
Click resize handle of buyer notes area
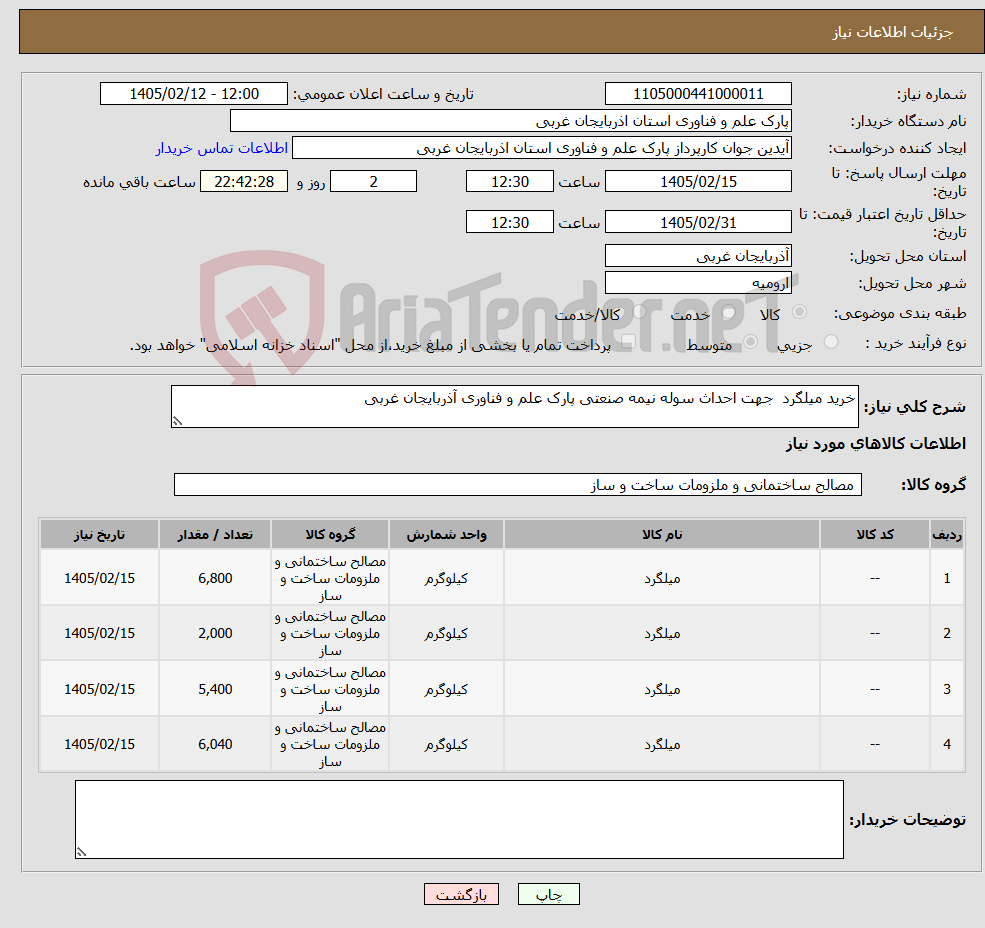coord(81,853)
